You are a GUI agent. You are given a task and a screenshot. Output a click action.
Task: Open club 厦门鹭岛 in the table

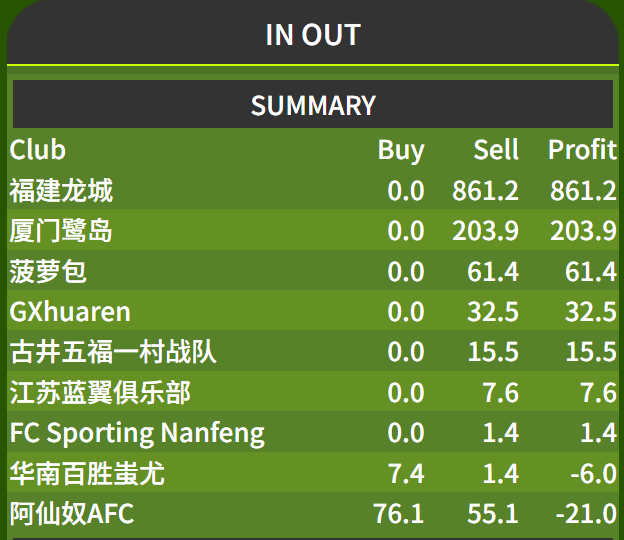[61, 231]
